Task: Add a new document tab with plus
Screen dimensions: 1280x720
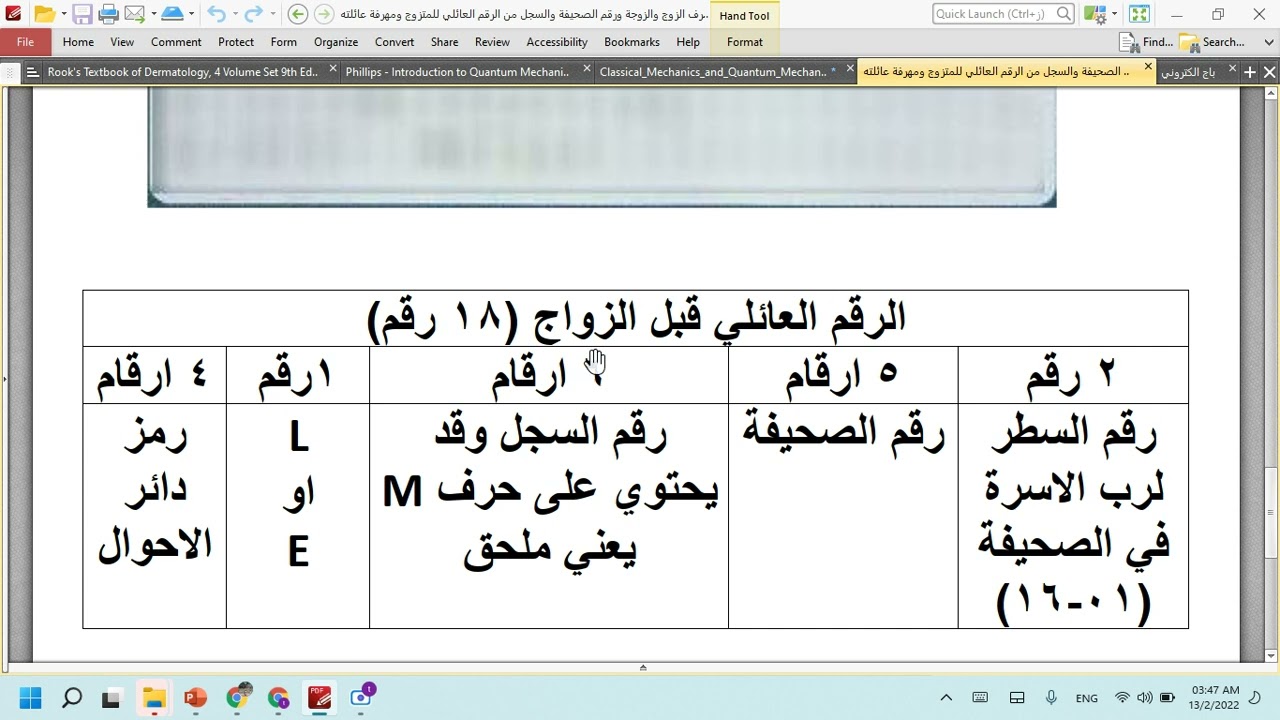Action: pyautogui.click(x=1249, y=72)
